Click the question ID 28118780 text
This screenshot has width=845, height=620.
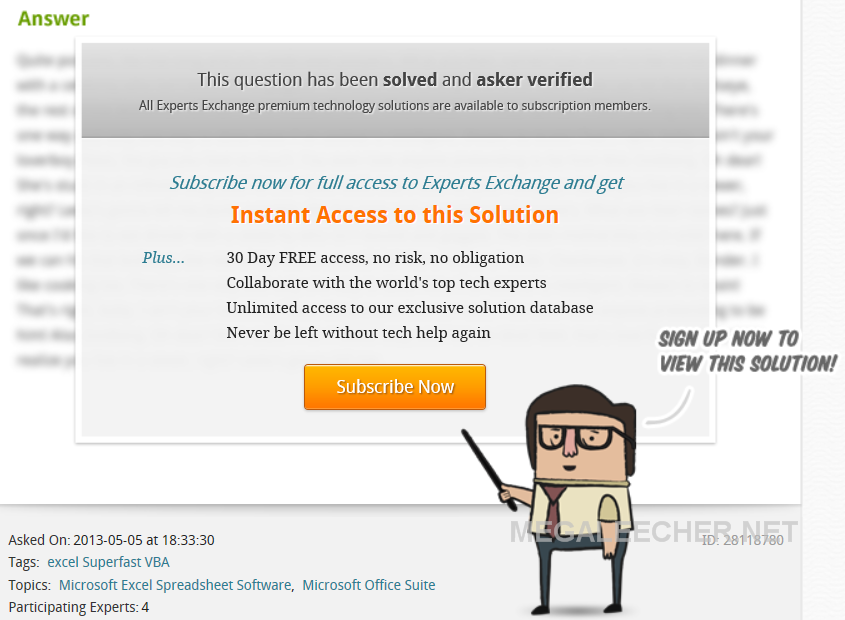coord(743,540)
